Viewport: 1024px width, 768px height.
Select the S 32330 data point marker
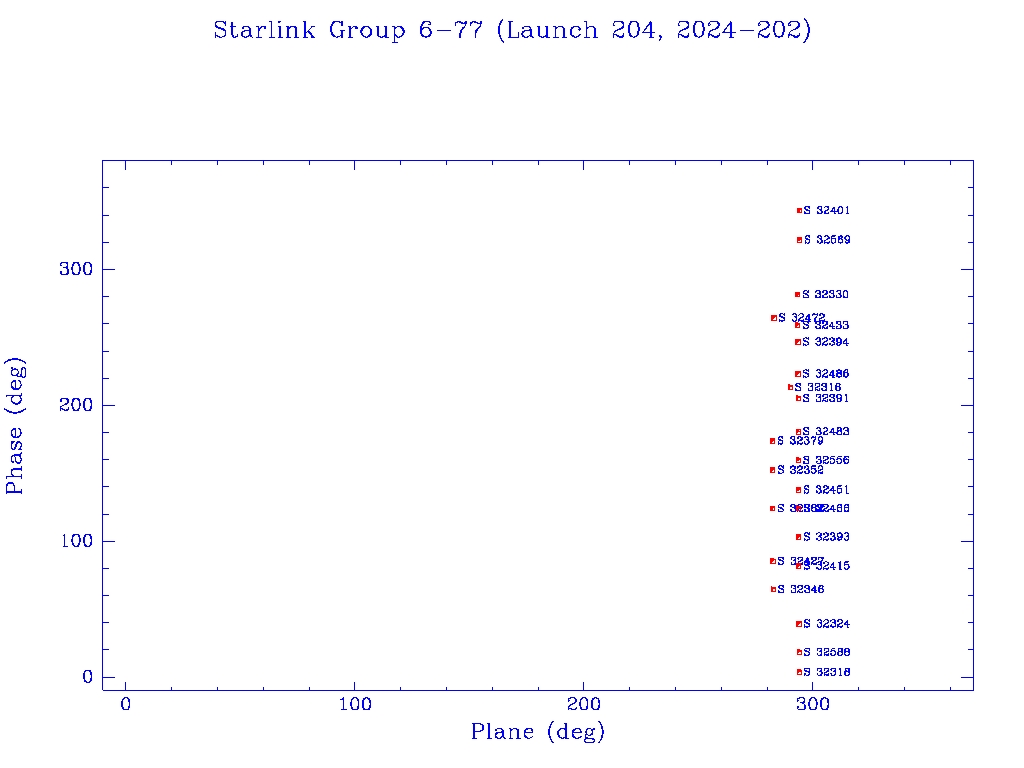797,295
